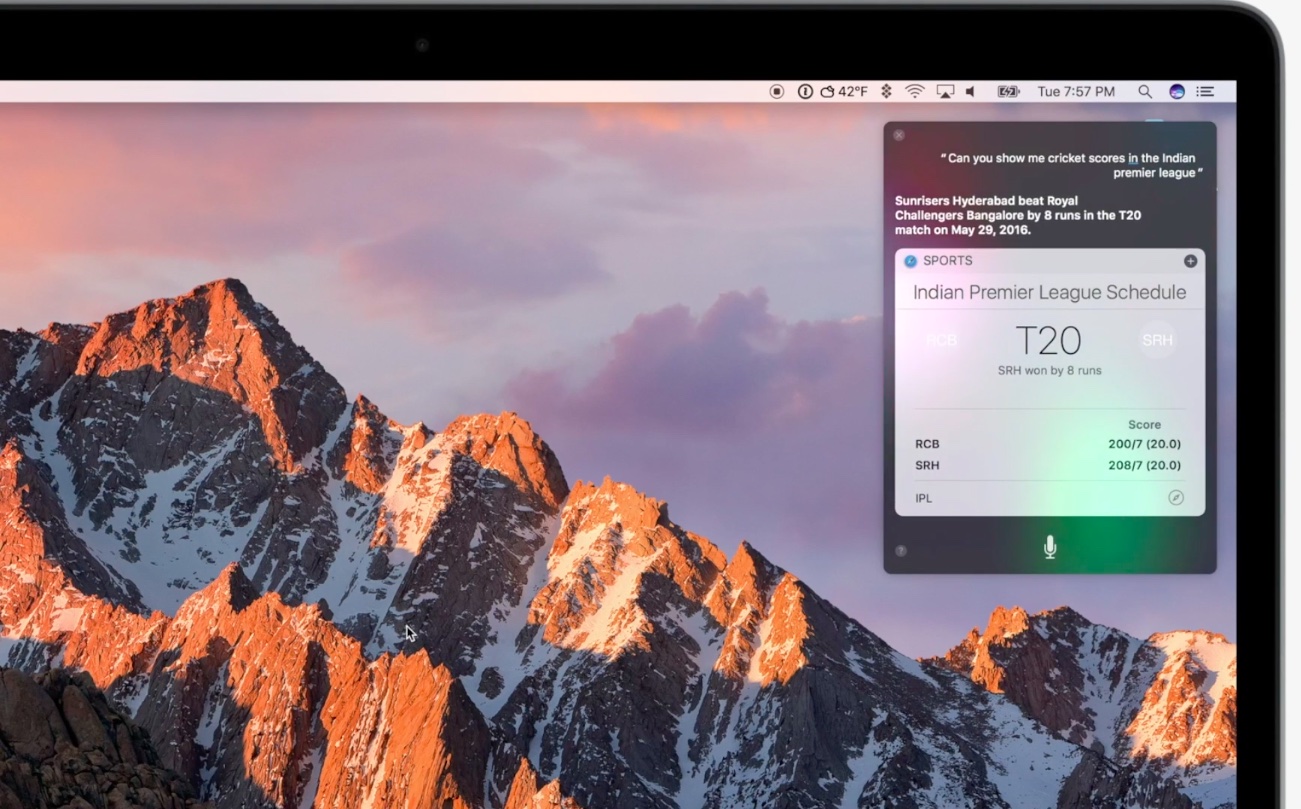Click the Tue 7:57 PM clock
1301x809 pixels.
(1076, 91)
